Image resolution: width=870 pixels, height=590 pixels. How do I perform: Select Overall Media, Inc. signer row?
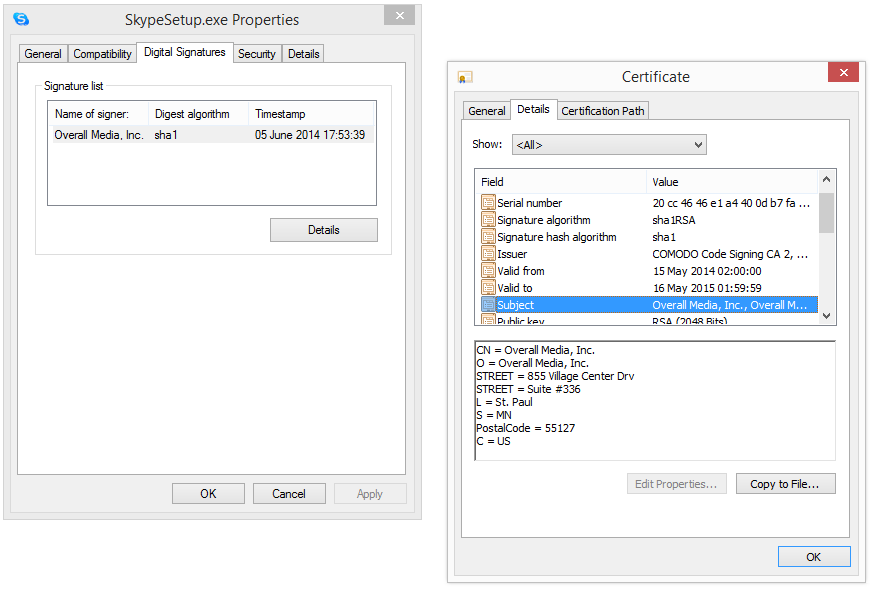(213, 135)
